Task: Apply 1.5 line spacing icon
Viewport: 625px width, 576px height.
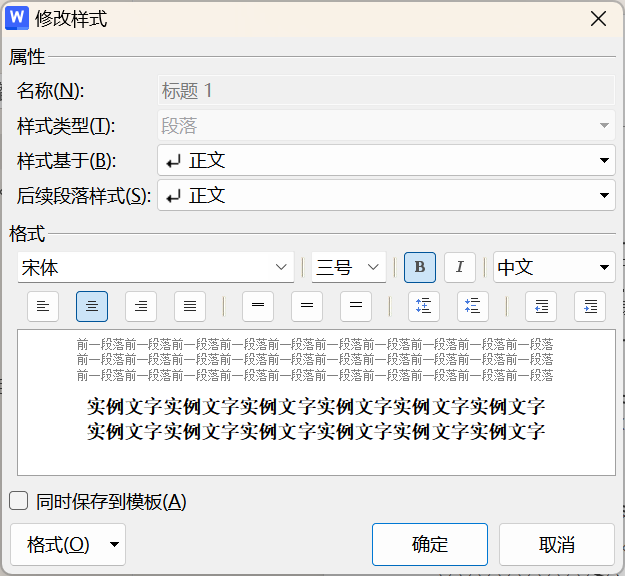Action: coord(307,306)
